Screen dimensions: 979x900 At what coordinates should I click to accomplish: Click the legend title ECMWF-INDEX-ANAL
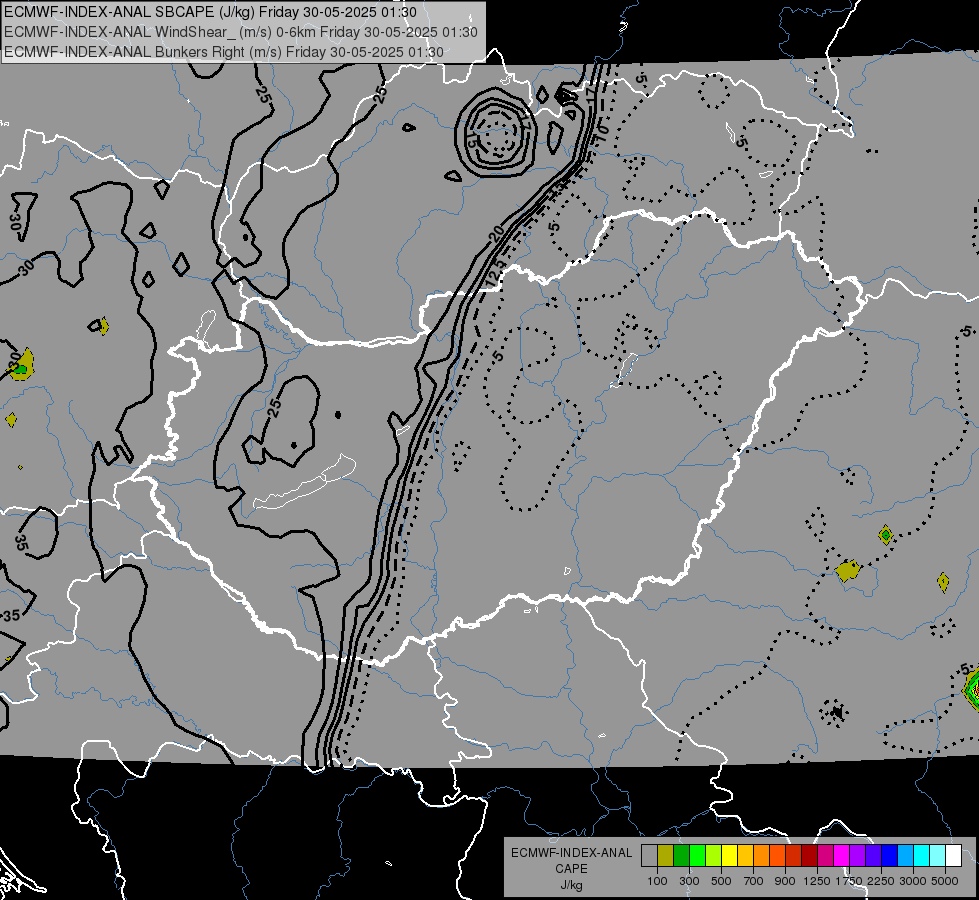(571, 853)
